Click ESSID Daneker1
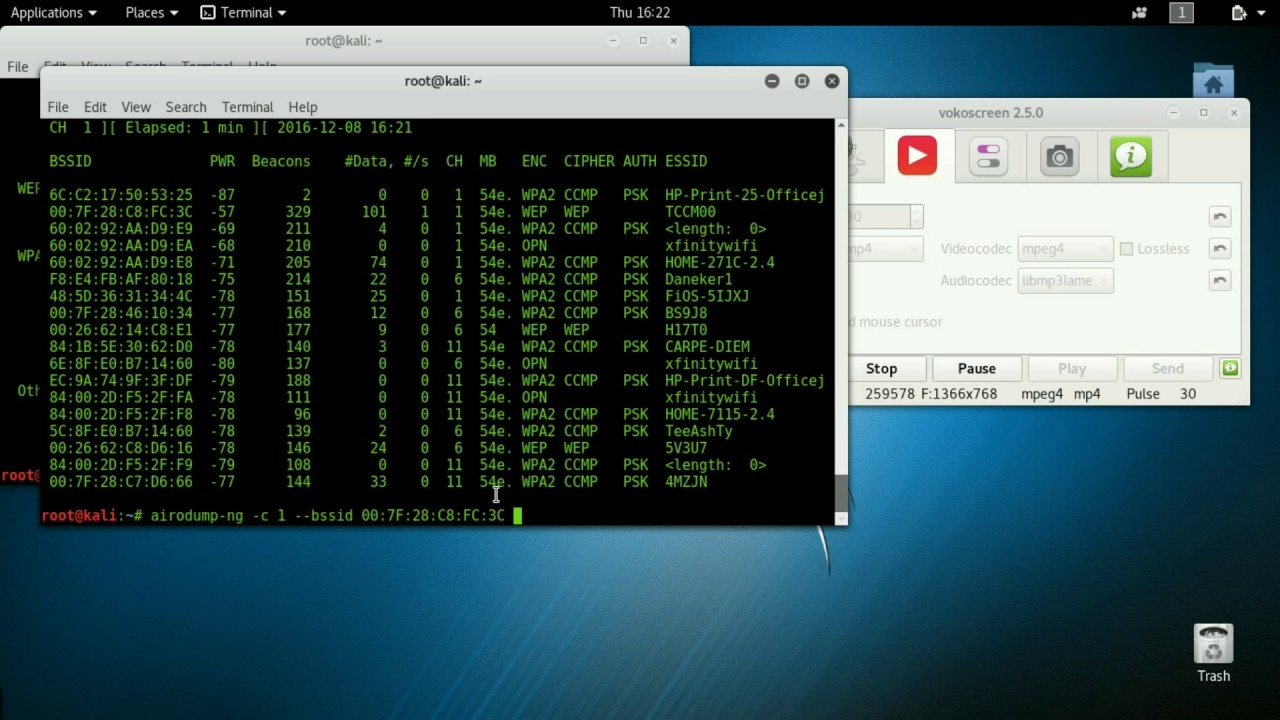The width and height of the screenshot is (1280, 720). pyautogui.click(x=698, y=280)
